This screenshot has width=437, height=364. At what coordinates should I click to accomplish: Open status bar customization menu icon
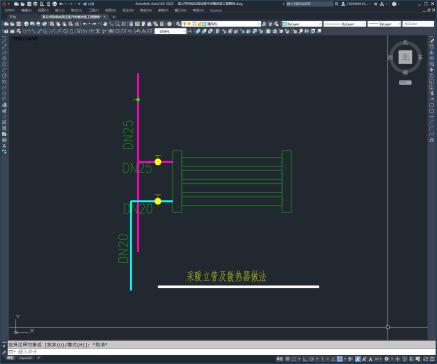[x=432, y=359]
